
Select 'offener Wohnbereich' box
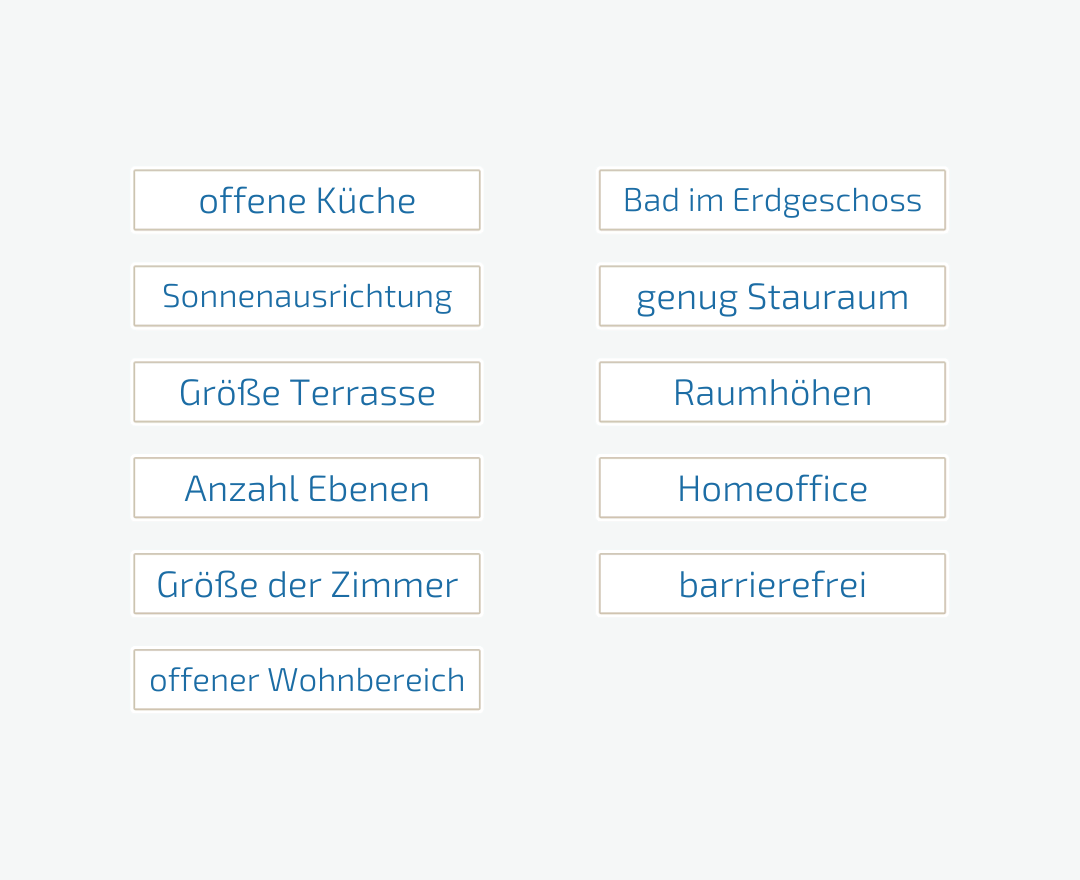pyautogui.click(x=307, y=680)
